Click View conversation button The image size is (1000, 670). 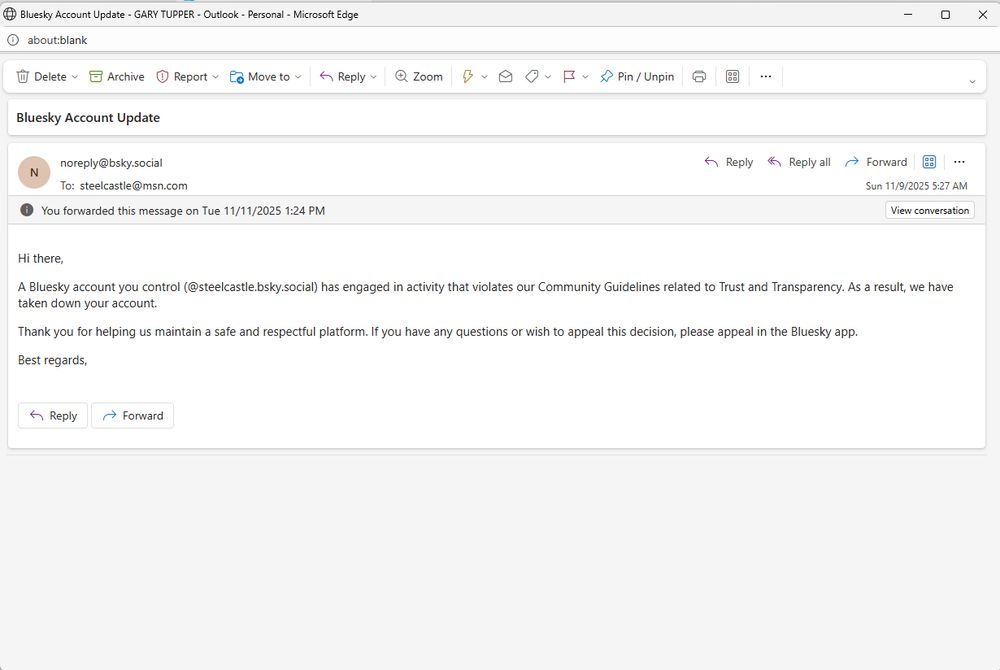point(930,210)
